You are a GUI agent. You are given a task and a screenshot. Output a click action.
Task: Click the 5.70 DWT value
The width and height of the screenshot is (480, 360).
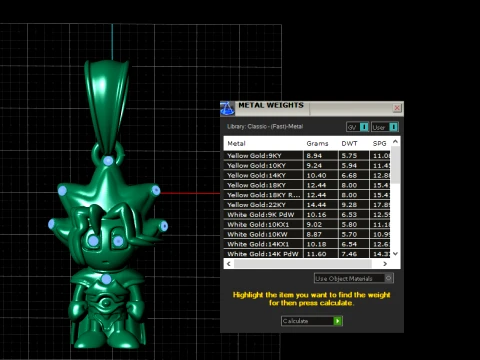click(349, 234)
